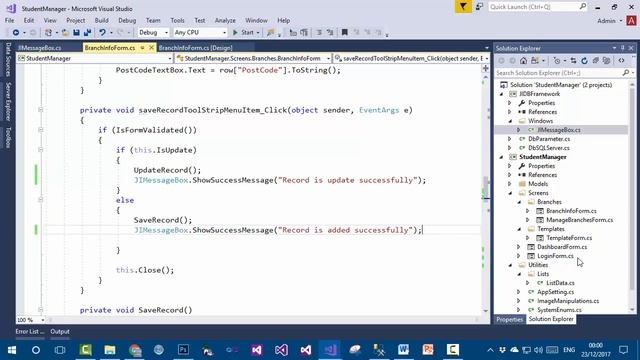This screenshot has width=640, height=360.
Task: Click the Home icon in Solution Explorer
Action: click(523, 61)
